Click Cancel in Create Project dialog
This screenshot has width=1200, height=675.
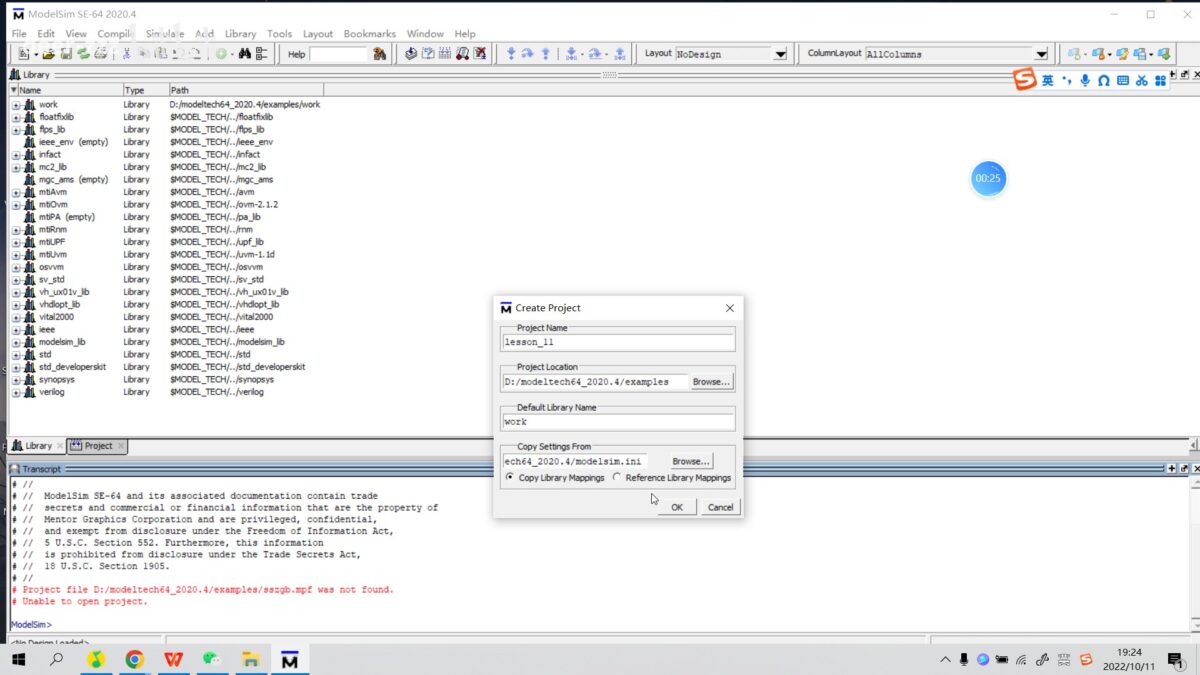pyautogui.click(x=720, y=507)
